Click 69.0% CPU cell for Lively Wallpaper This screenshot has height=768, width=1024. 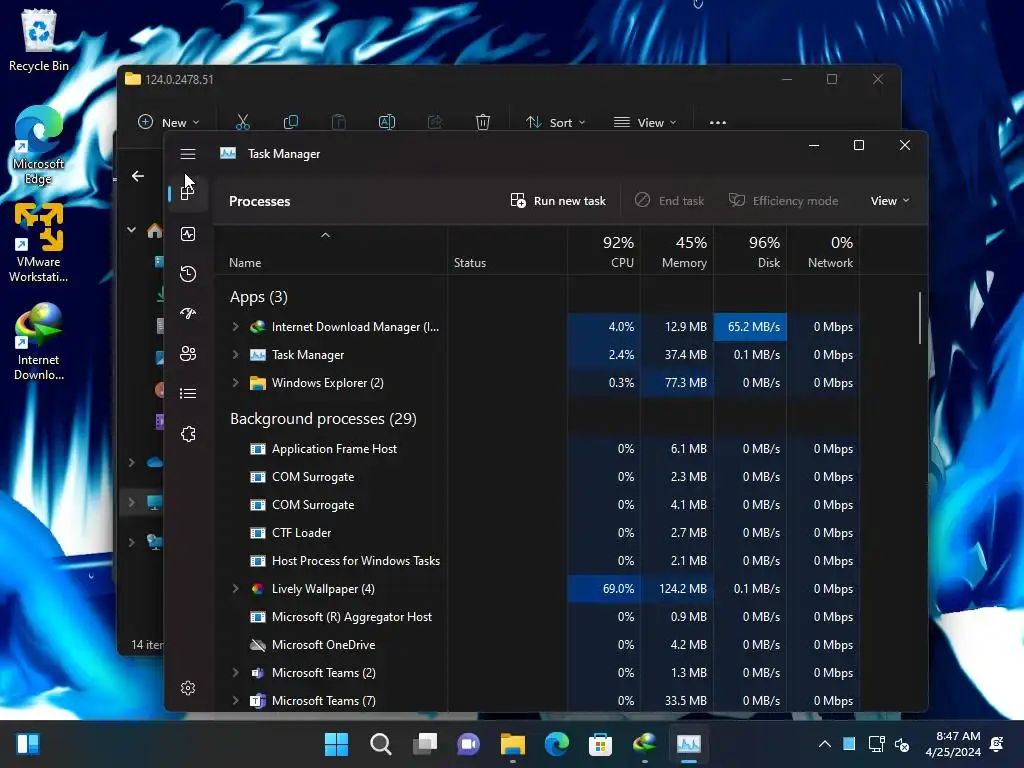[x=604, y=588]
